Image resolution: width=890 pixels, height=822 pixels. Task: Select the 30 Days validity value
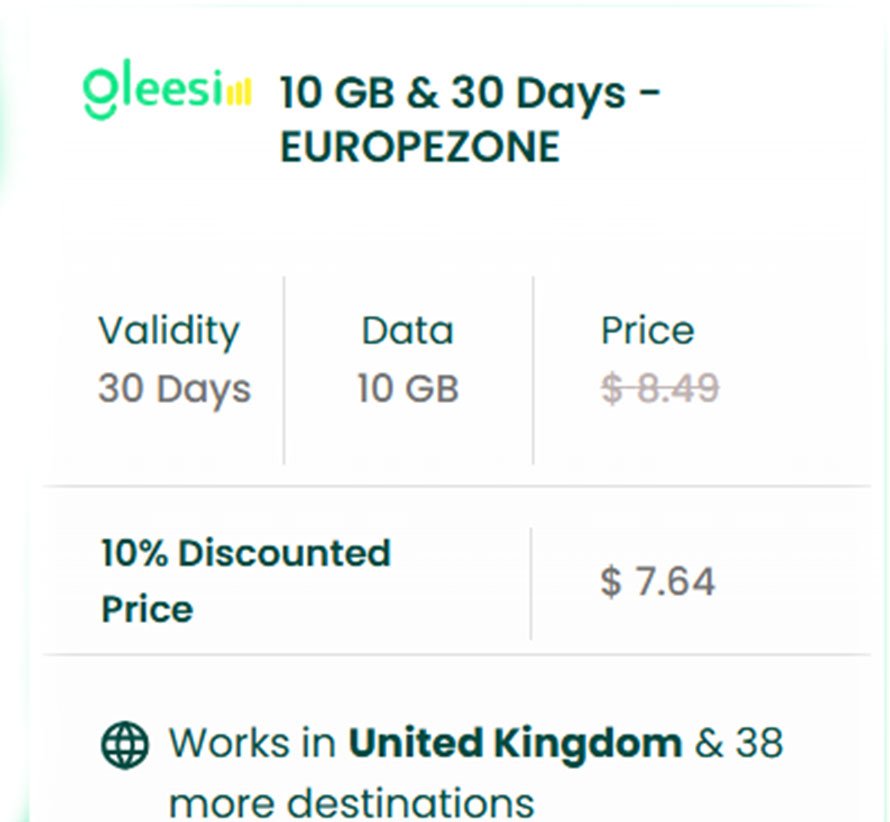174,388
